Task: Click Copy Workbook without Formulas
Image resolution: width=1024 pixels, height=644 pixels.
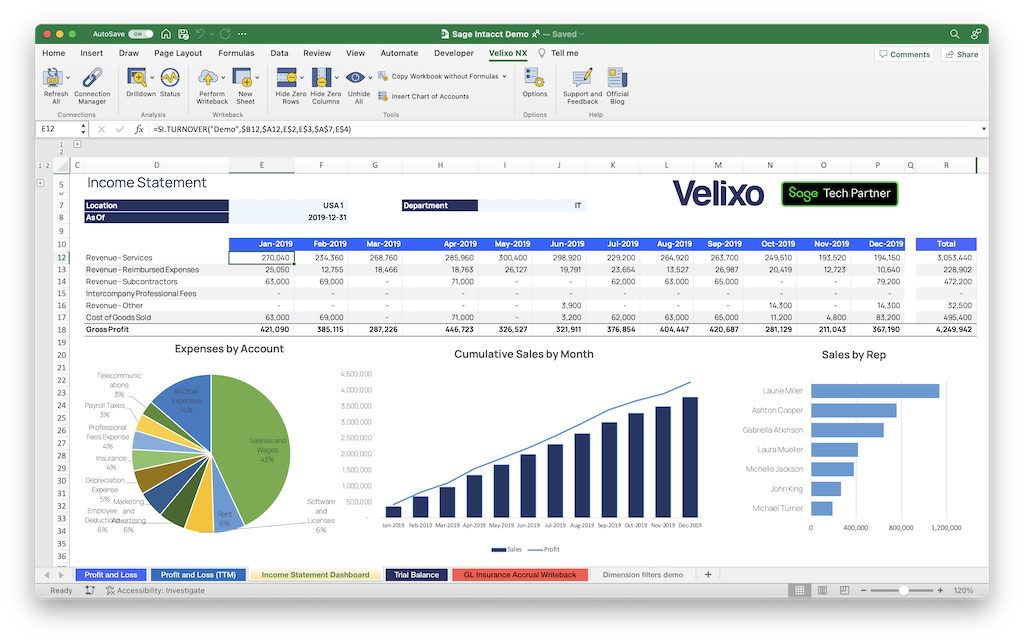Action: point(438,76)
